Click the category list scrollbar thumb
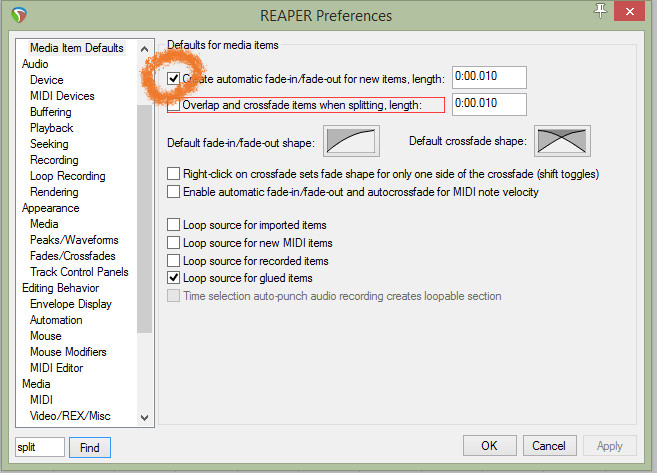657x473 pixels. 145,218
